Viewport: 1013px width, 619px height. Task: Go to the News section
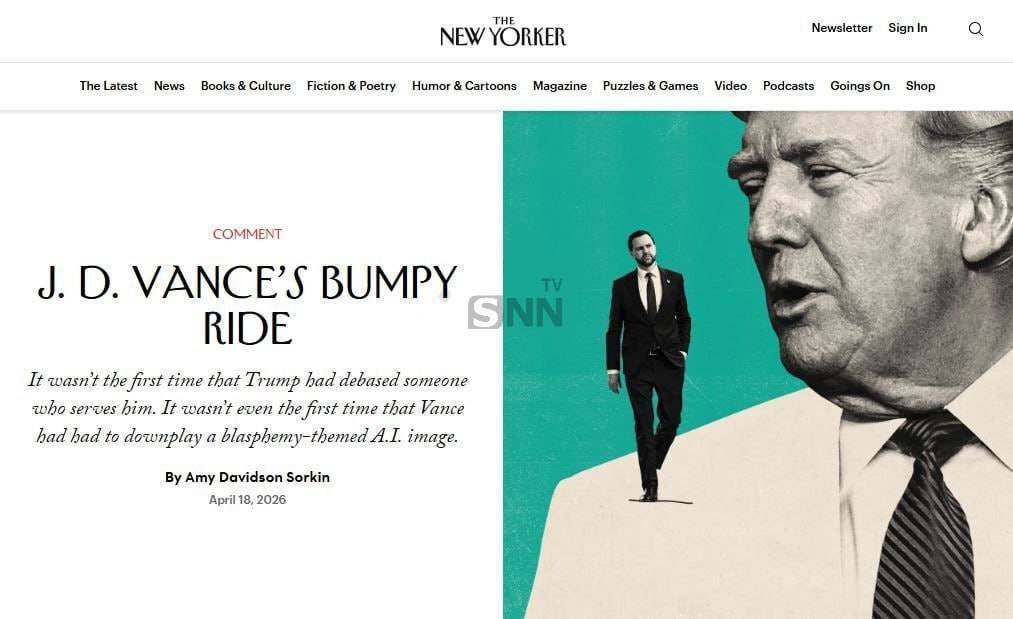169,86
